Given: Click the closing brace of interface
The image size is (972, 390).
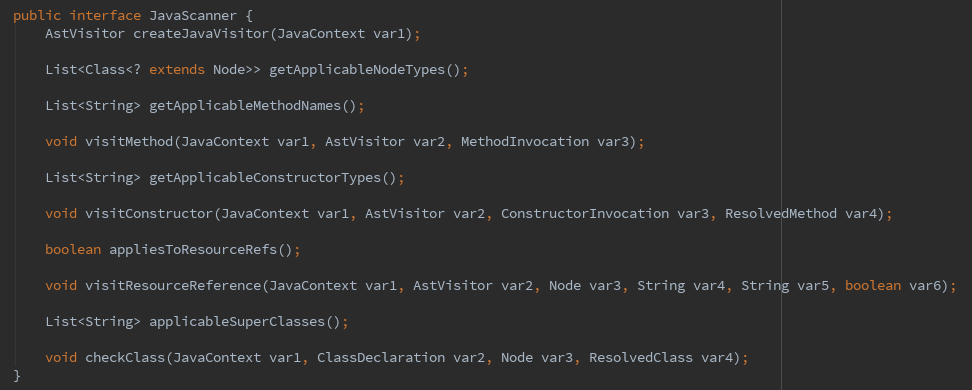Looking at the screenshot, I should point(17,375).
